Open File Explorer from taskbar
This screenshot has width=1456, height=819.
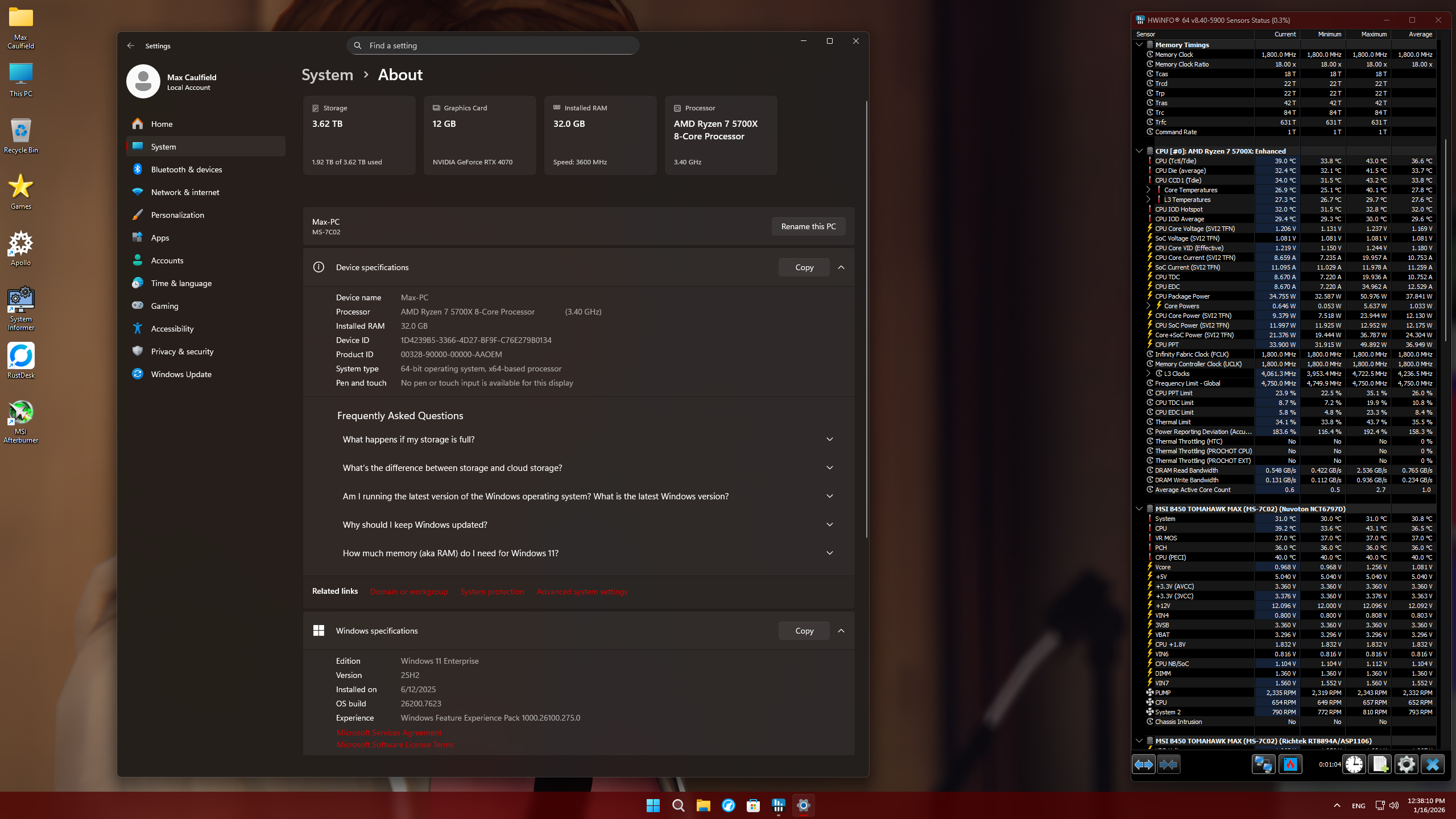703,805
